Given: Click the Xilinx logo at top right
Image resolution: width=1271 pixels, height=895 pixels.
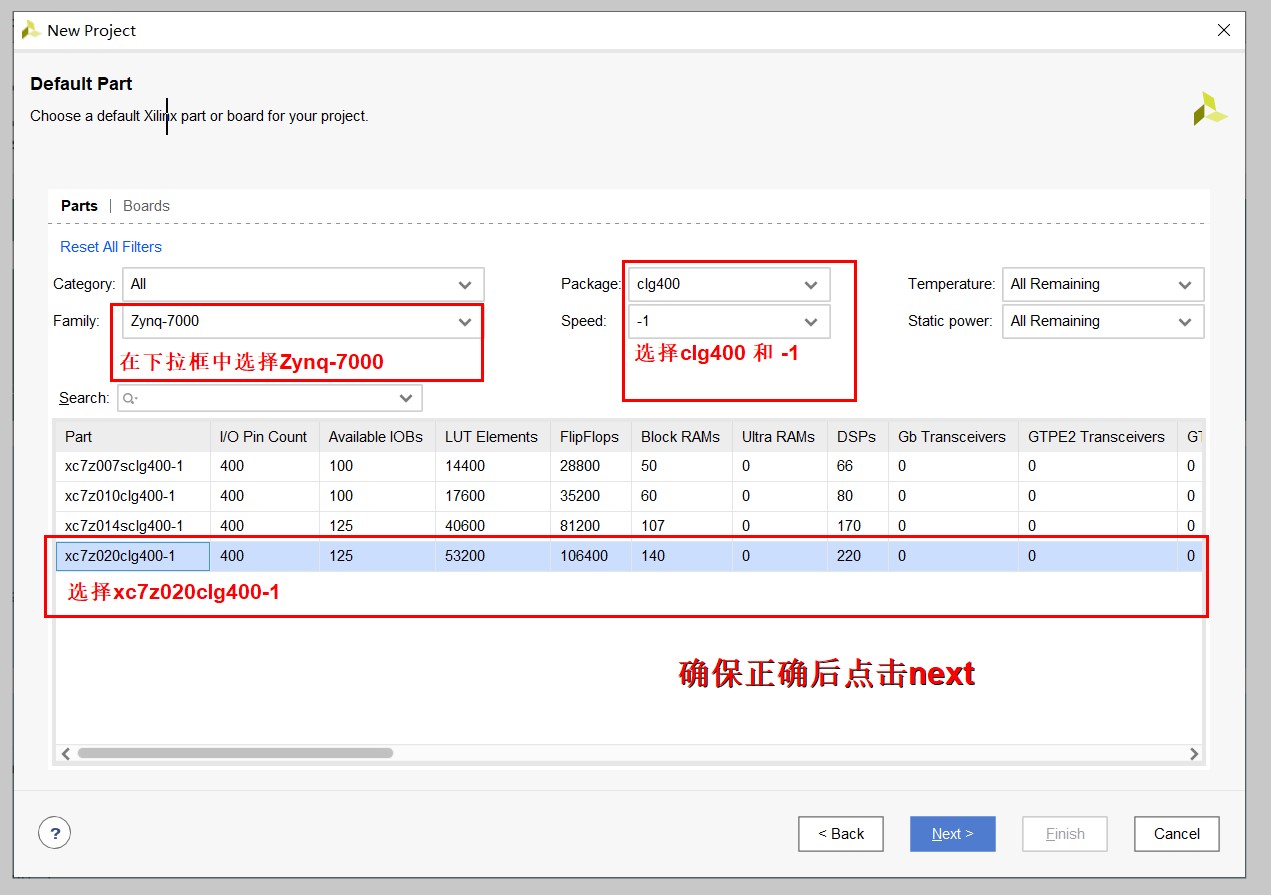Looking at the screenshot, I should [x=1209, y=108].
